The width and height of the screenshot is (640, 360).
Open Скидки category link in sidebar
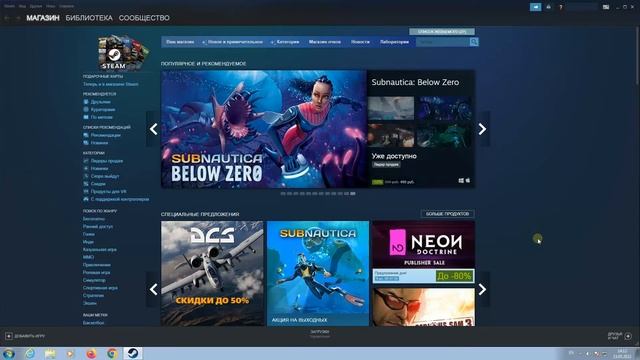98,184
